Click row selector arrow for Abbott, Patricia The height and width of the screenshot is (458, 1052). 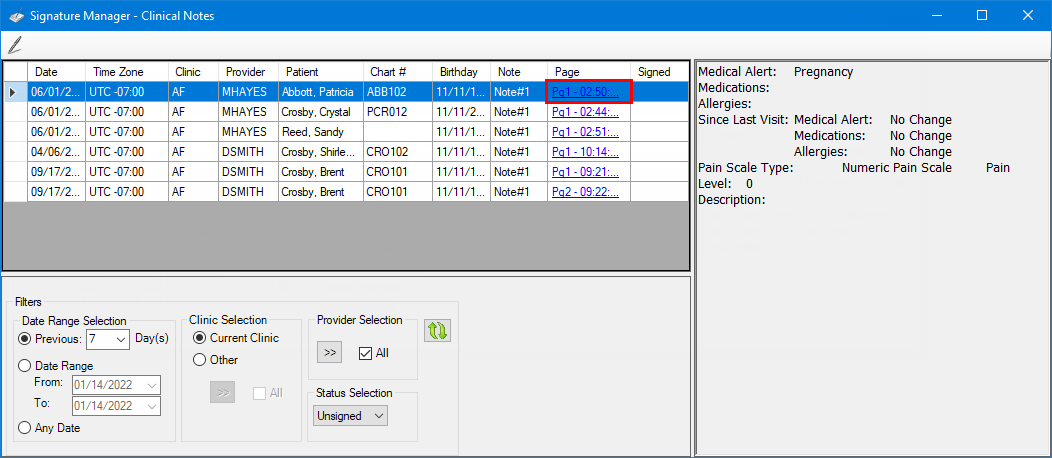[12, 92]
